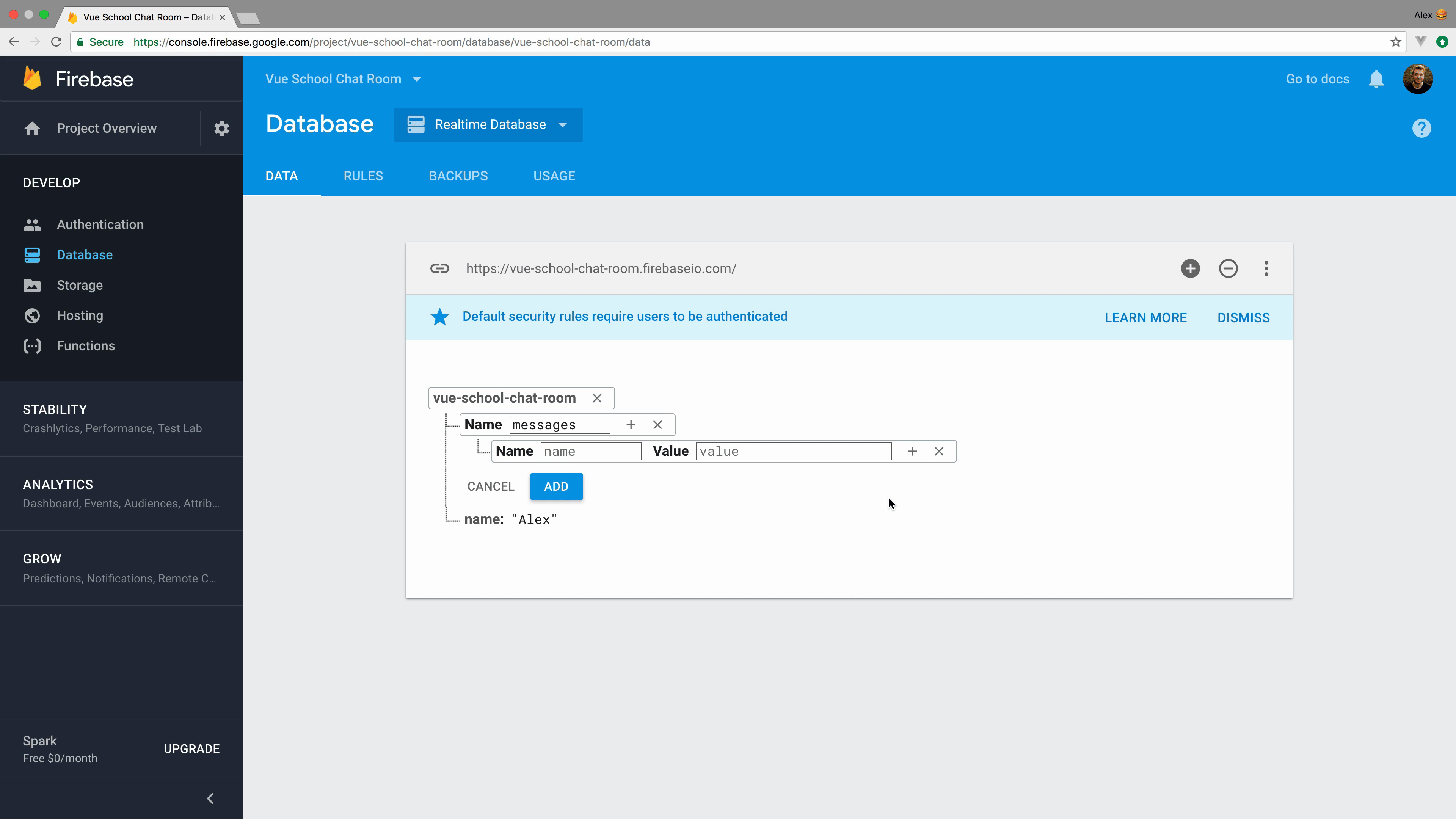Click the help question mark icon
Image resolution: width=1456 pixels, height=819 pixels.
(1421, 128)
